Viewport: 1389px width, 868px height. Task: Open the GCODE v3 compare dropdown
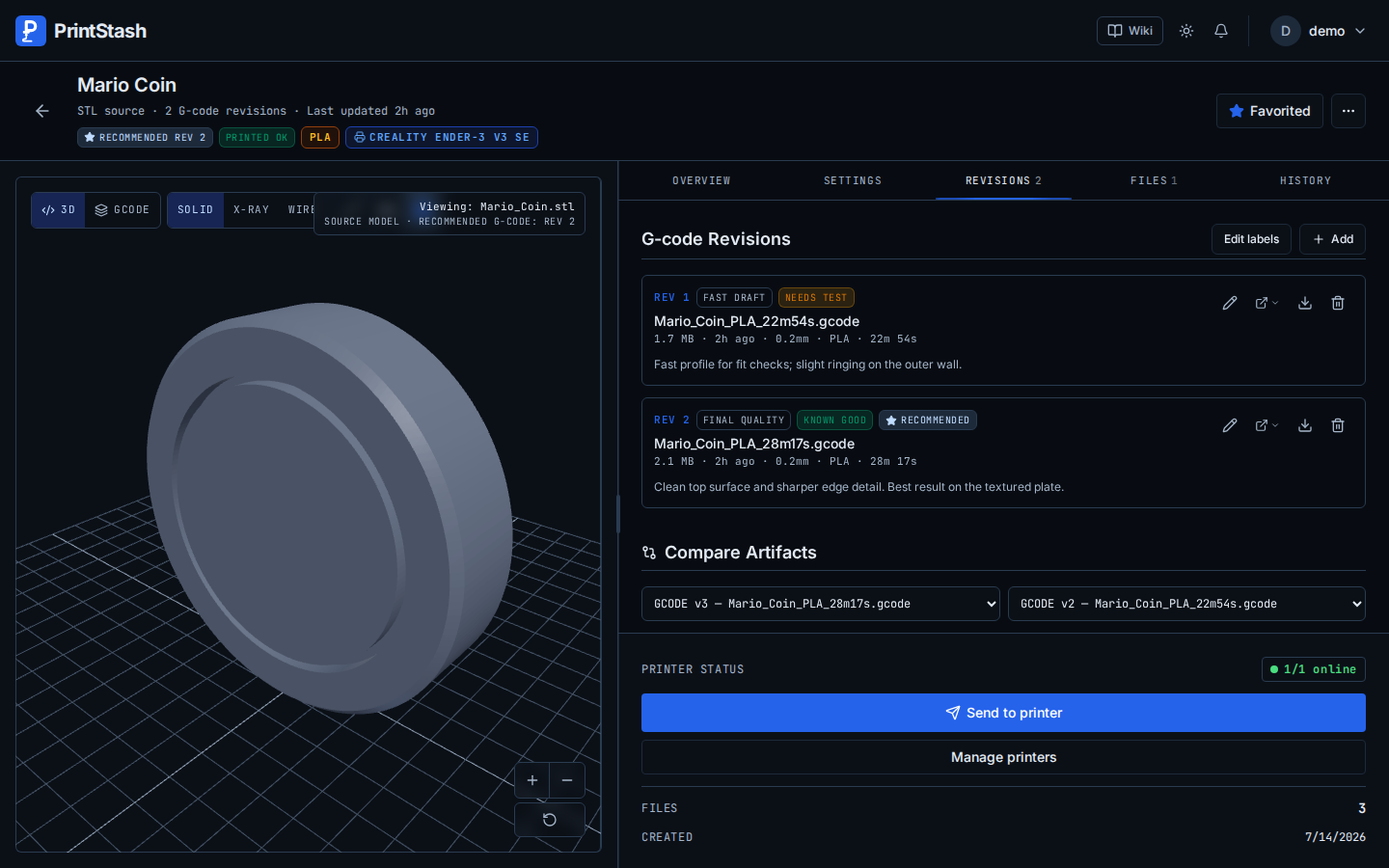tap(821, 604)
